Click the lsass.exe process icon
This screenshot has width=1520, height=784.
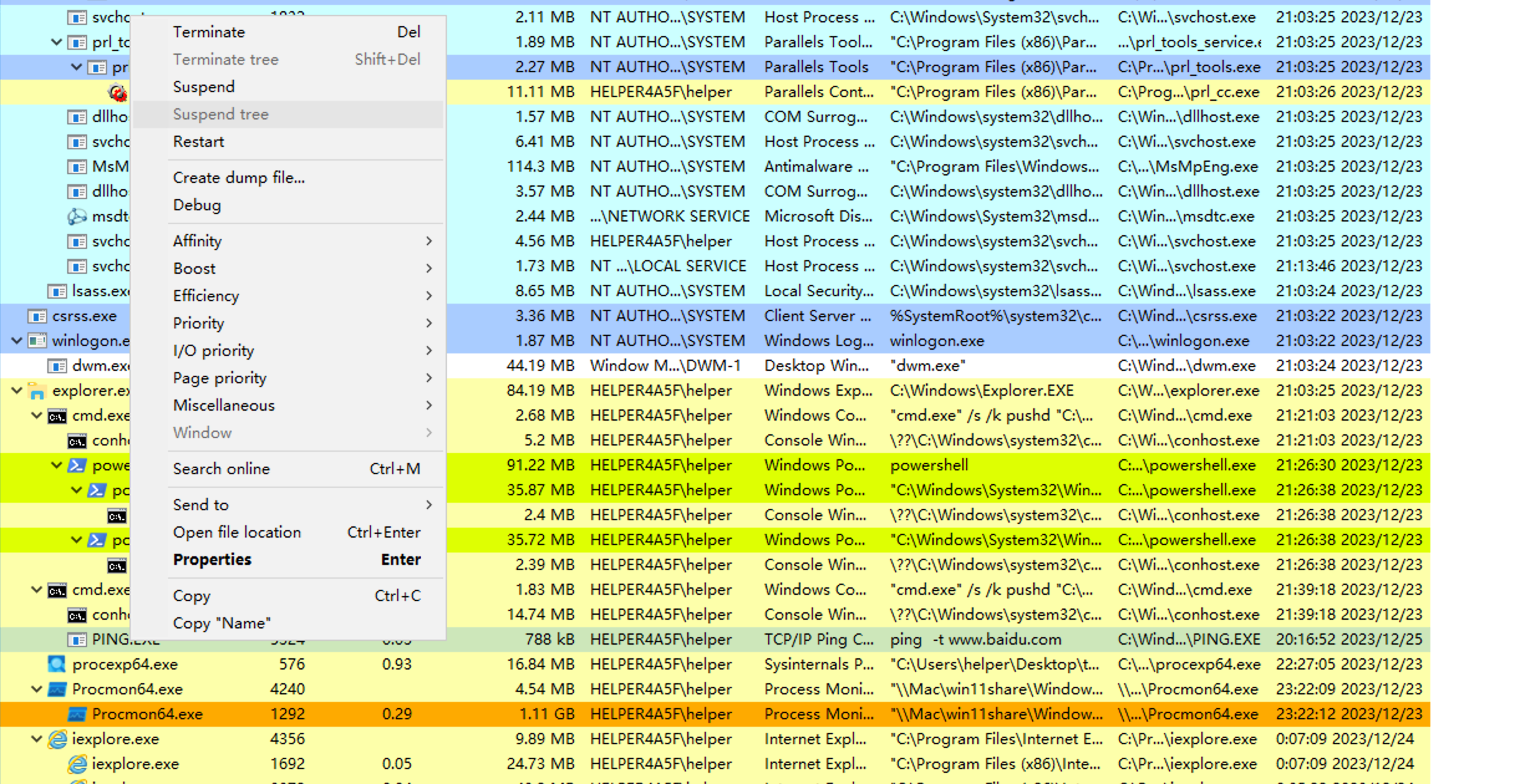pos(57,291)
